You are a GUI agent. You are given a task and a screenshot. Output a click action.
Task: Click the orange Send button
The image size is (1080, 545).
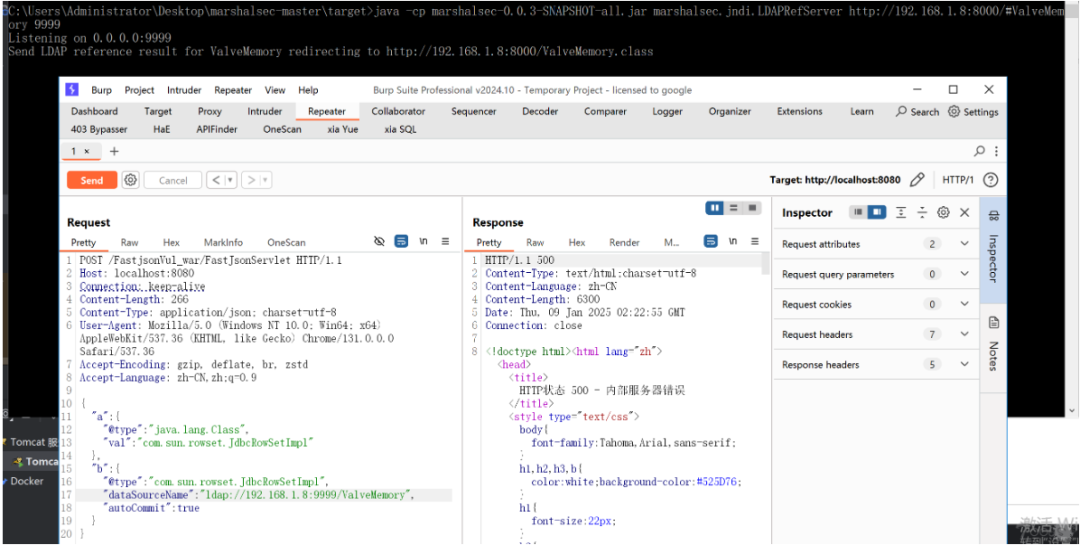coord(92,181)
